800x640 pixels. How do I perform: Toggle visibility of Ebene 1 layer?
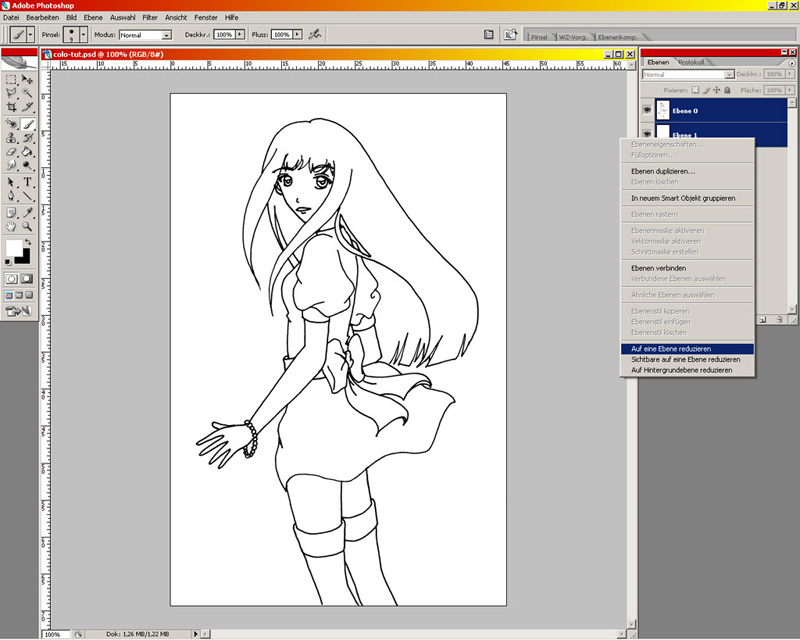click(x=647, y=133)
